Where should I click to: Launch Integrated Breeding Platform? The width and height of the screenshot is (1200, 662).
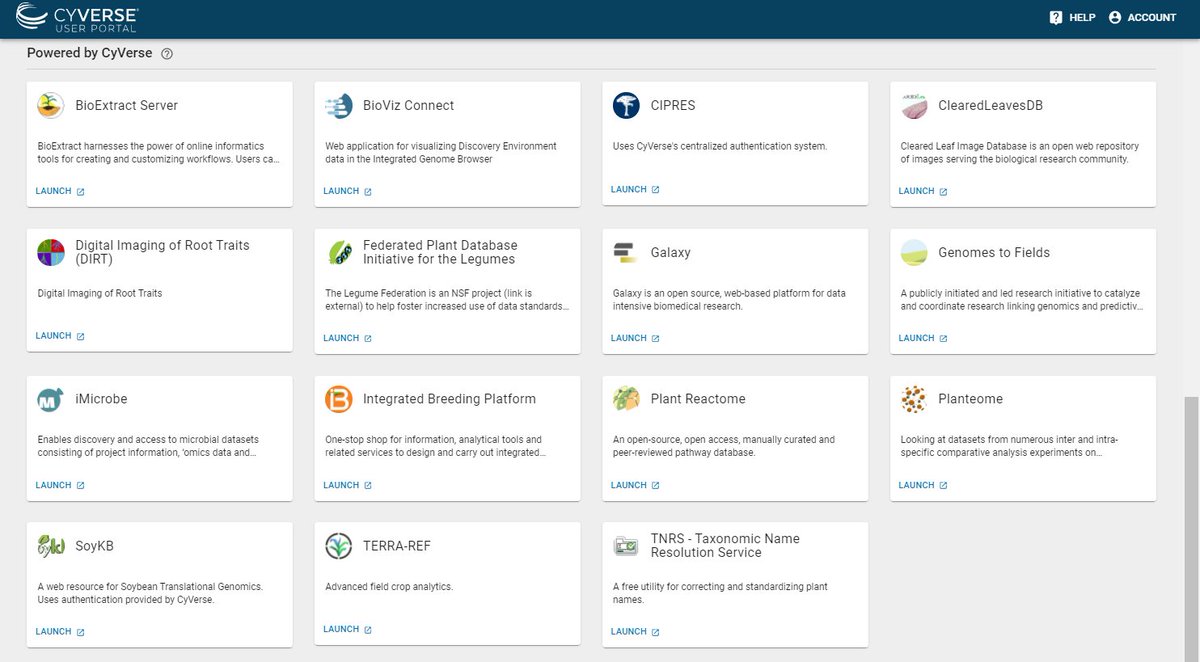pyautogui.click(x=348, y=485)
